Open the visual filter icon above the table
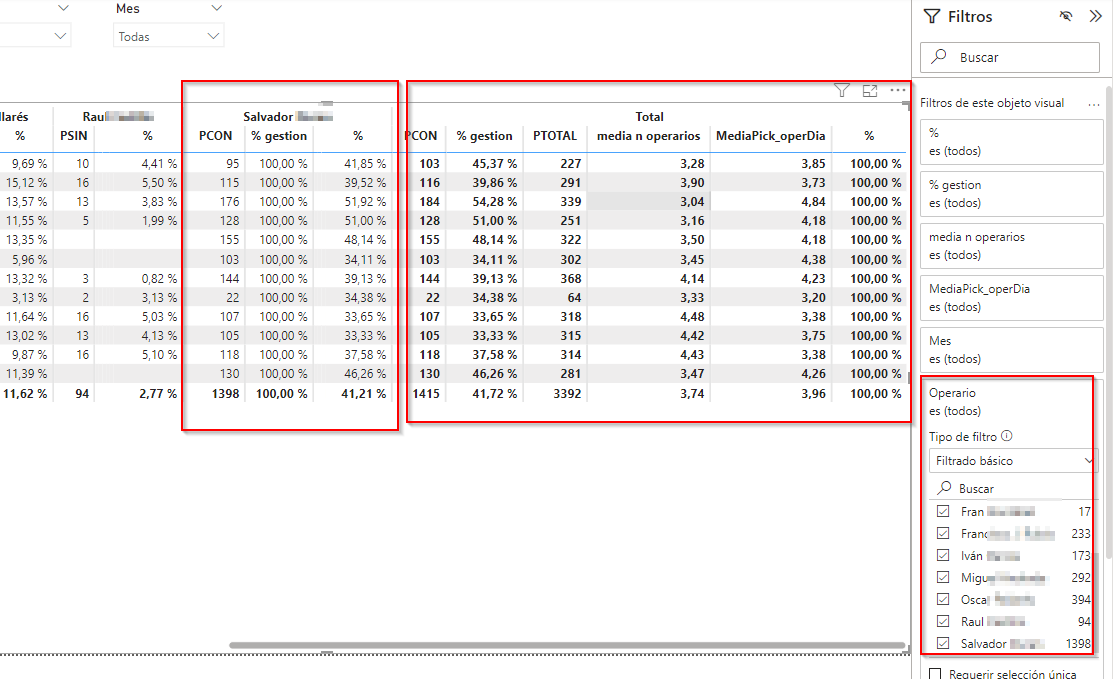1113x679 pixels. (841, 90)
